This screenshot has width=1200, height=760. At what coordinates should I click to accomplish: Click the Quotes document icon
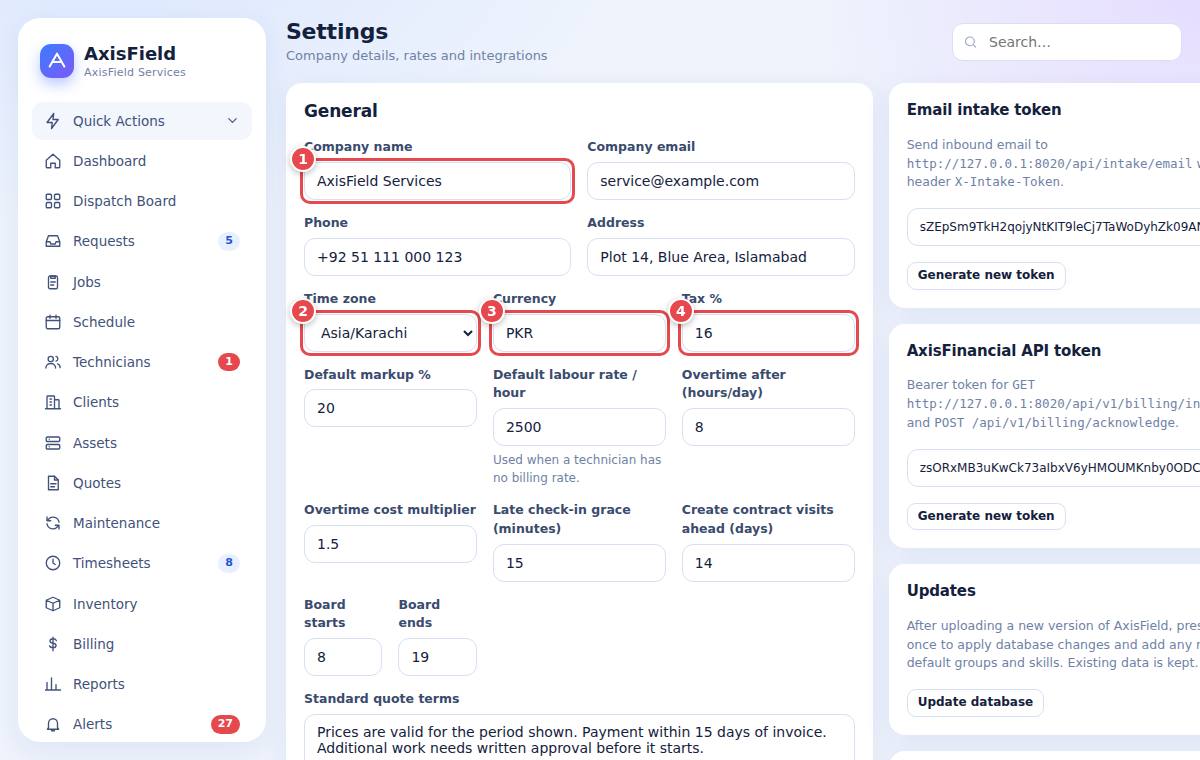(53, 483)
